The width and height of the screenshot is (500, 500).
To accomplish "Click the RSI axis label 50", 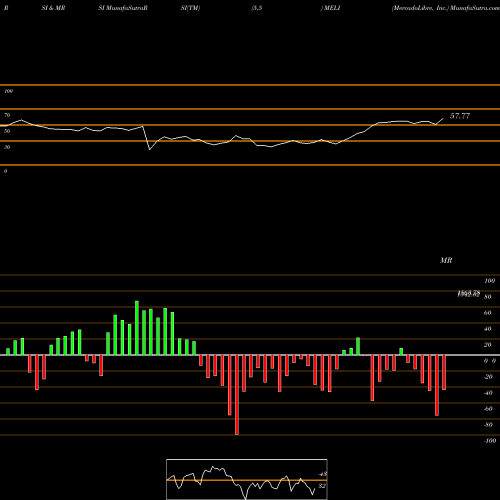I will coord(7,131).
